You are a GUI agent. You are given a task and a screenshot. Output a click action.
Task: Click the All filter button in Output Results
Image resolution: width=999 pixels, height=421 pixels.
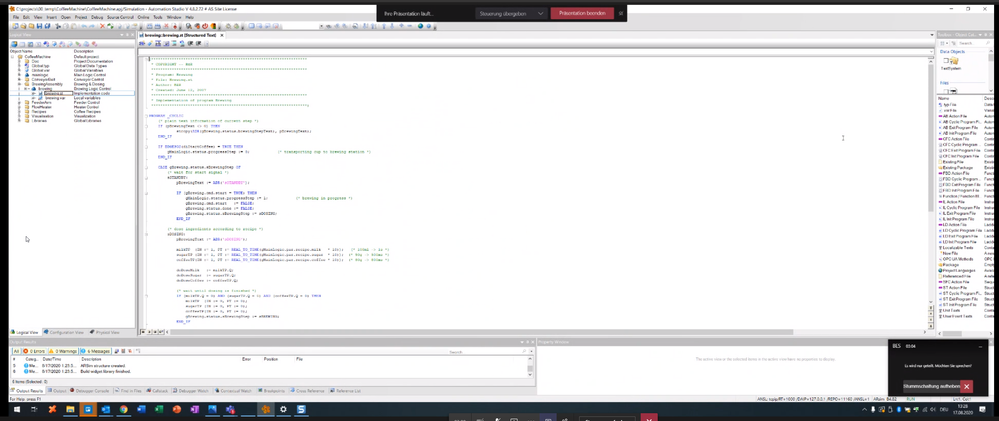17,351
